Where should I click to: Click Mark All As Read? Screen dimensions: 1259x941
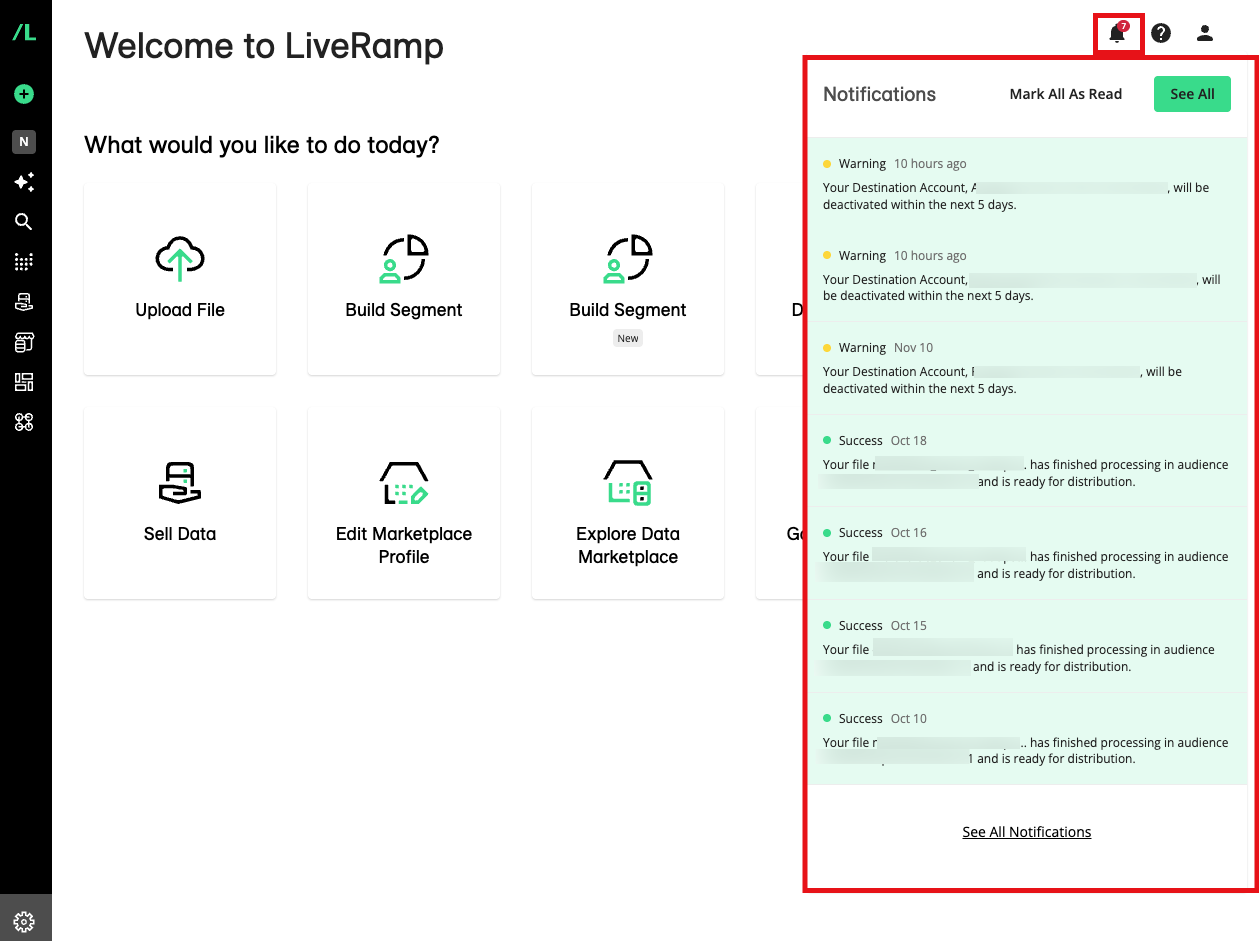click(x=1065, y=94)
